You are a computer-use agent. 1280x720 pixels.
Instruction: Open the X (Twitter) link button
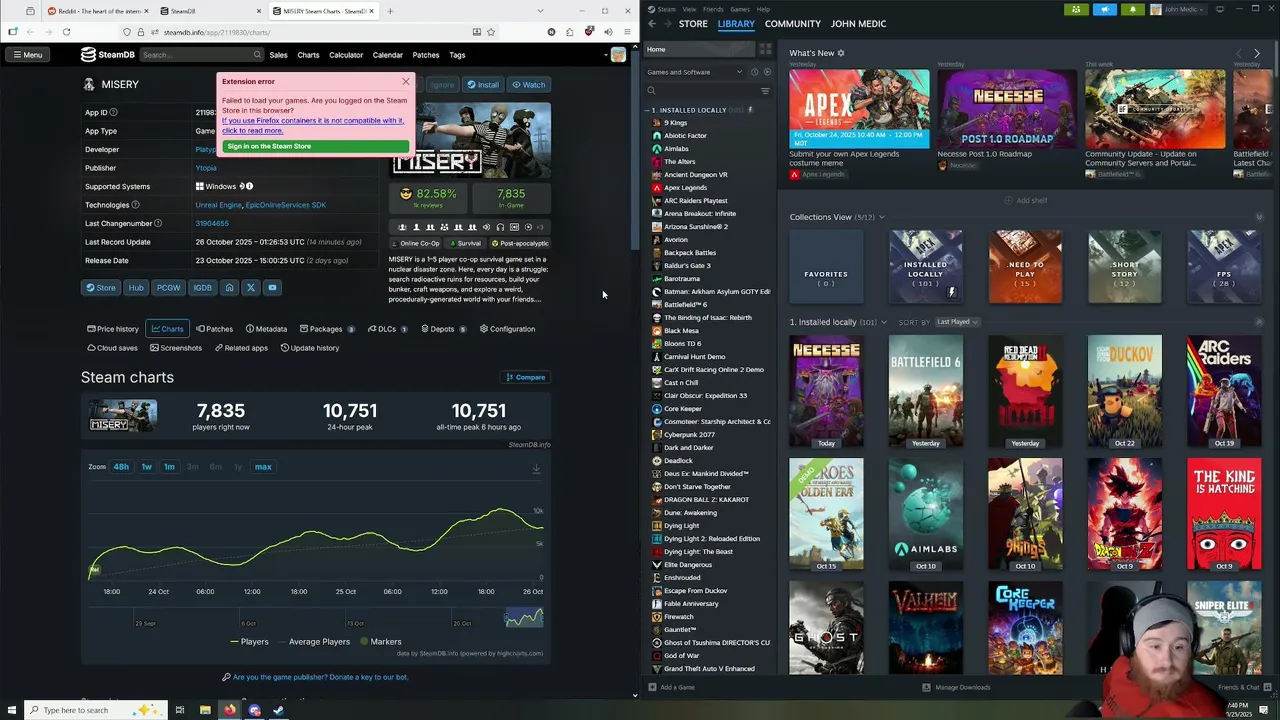(x=251, y=288)
